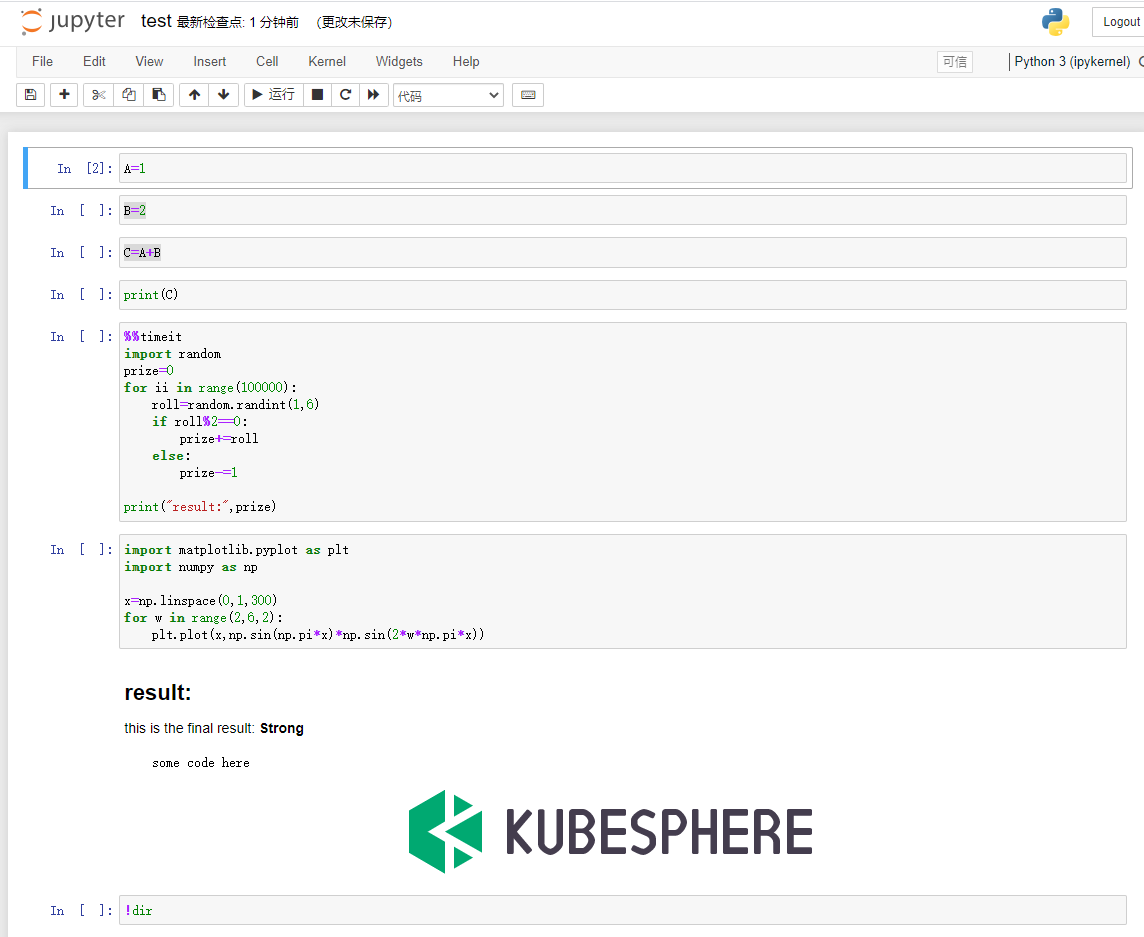Click the Logout button
Screen dimensions: 1144x937
[1120, 22]
